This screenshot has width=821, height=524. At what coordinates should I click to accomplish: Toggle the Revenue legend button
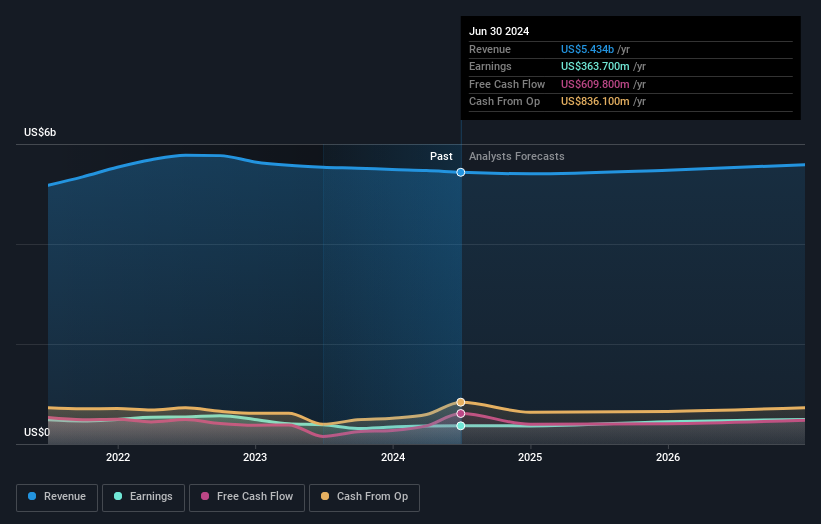coord(57,497)
